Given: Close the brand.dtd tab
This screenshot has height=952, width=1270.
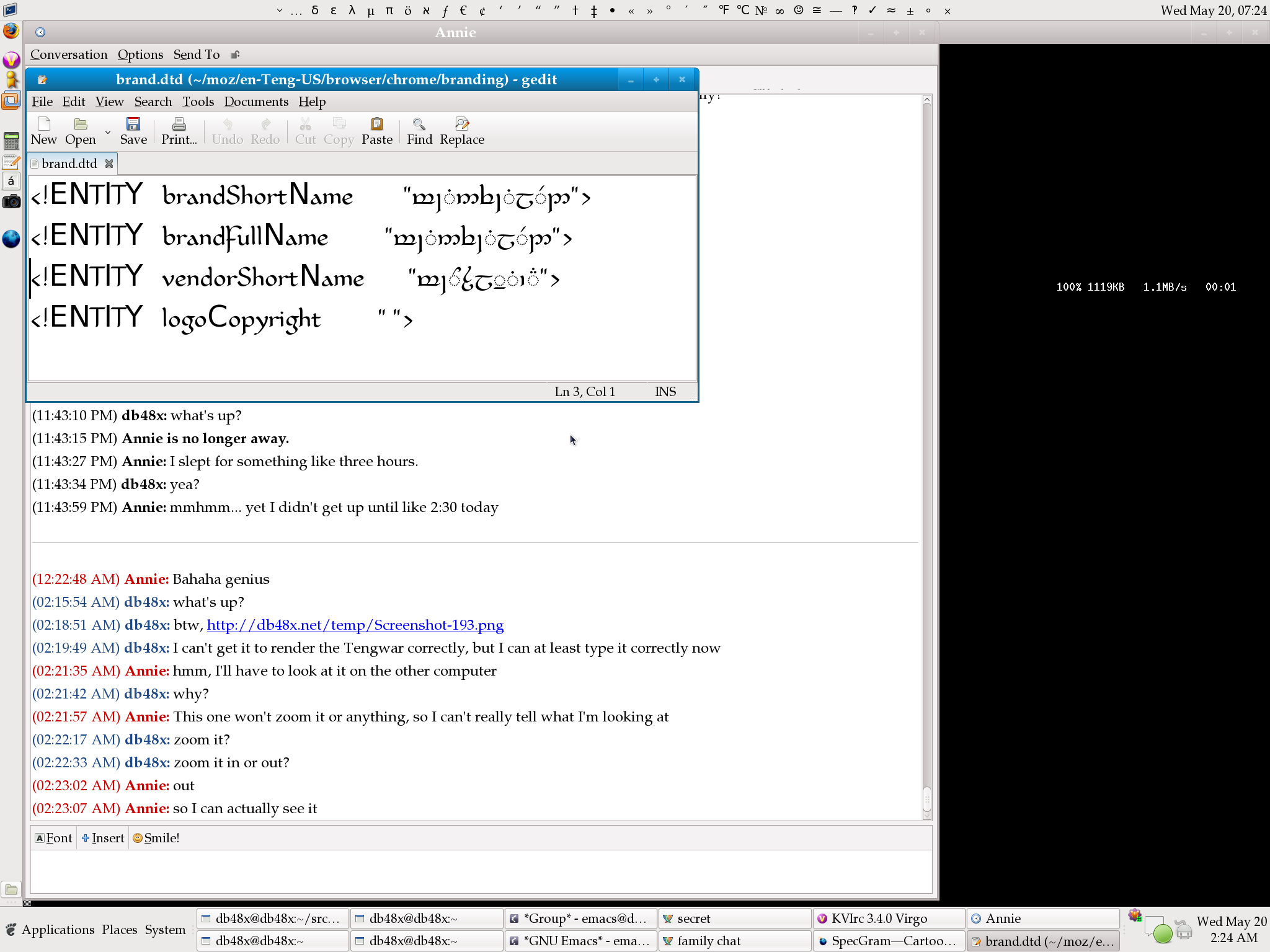Looking at the screenshot, I should (109, 164).
